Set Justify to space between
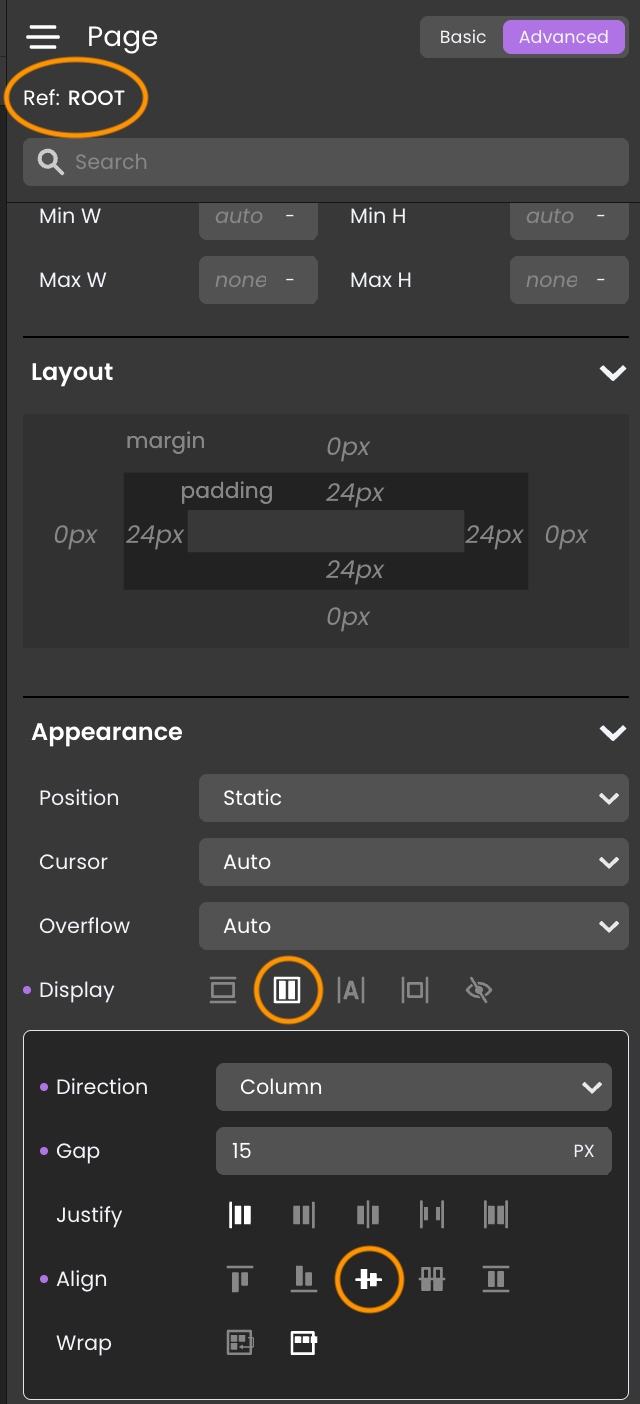Viewport: 640px width, 1404px height. (432, 1215)
